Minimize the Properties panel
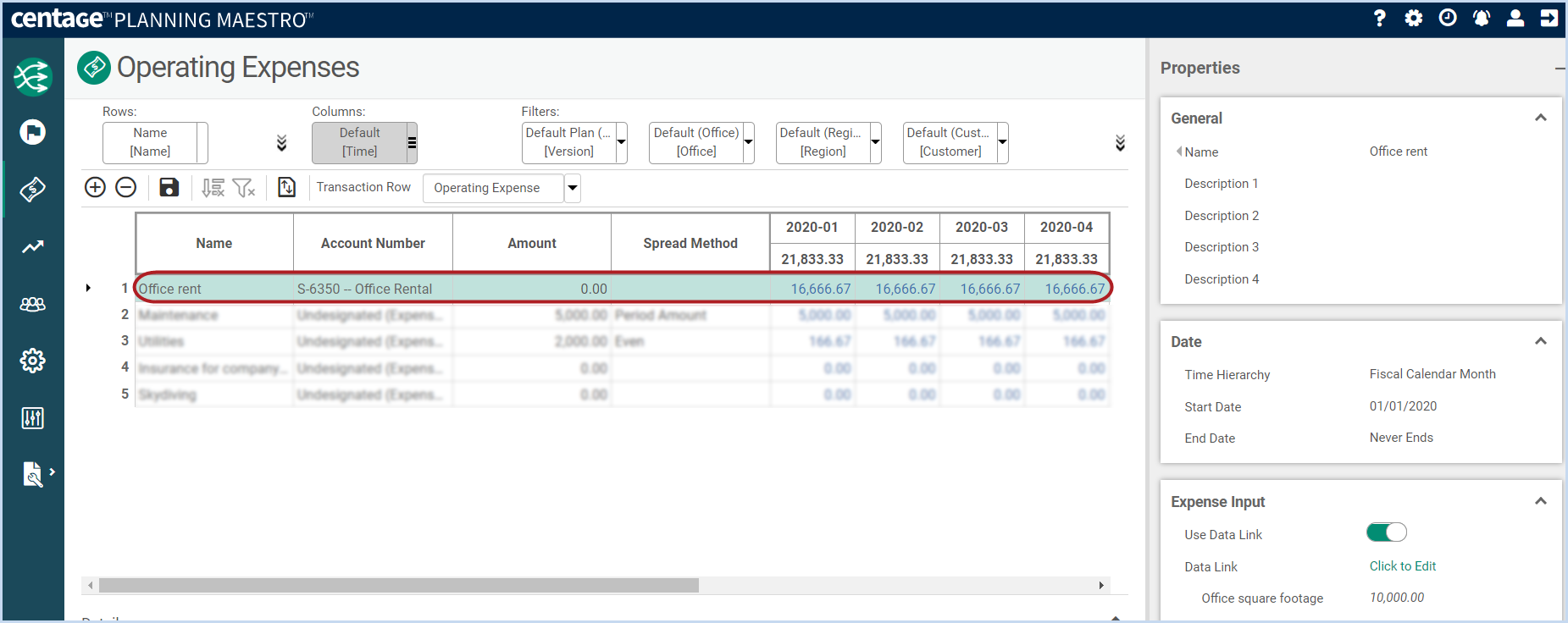Image resolution: width=1568 pixels, height=623 pixels. (1559, 68)
